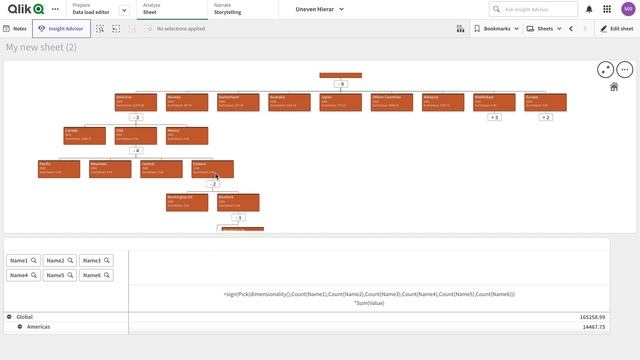Select the USA org chart node
This screenshot has width=640, height=360.
tap(136, 136)
